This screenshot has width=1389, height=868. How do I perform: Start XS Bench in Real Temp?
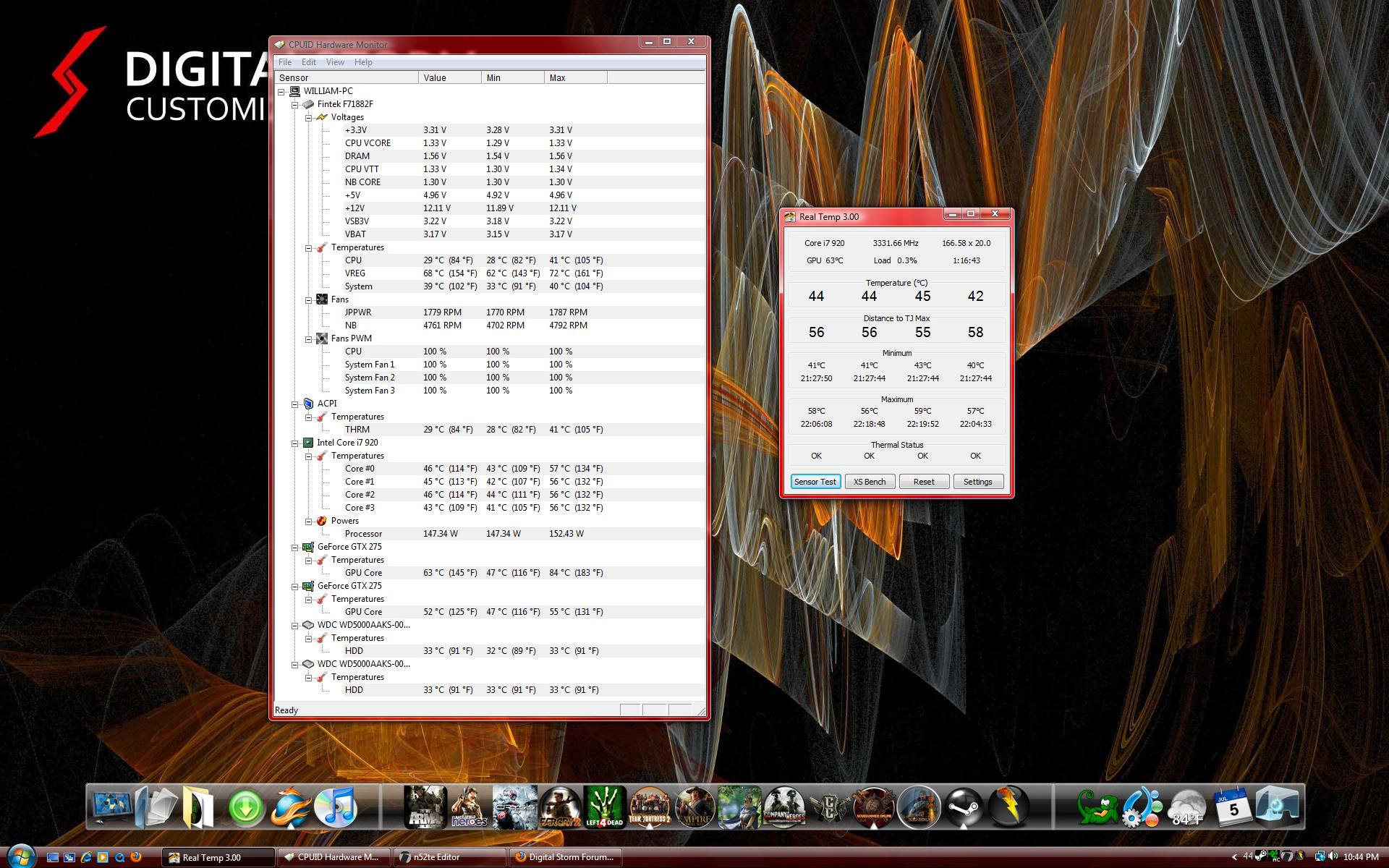click(x=870, y=482)
